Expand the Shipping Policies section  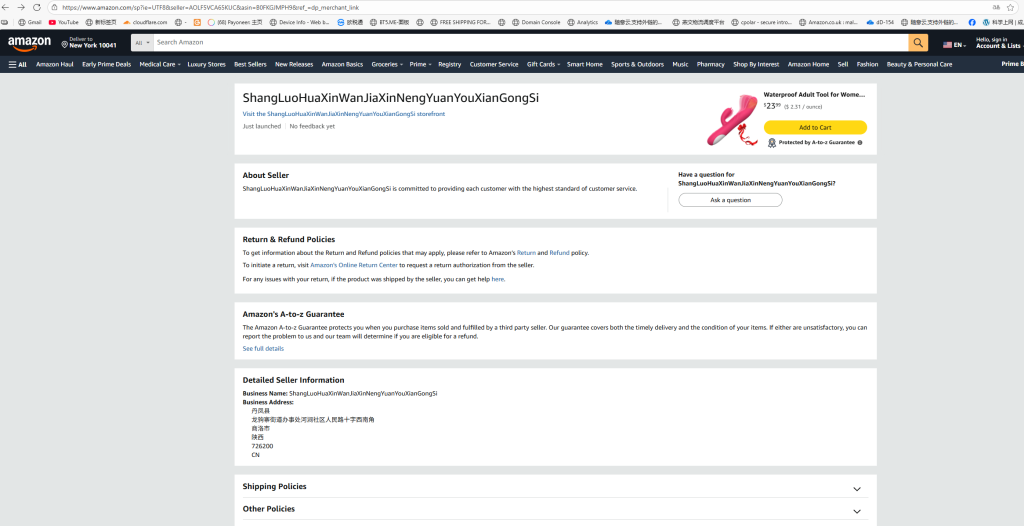click(x=856, y=488)
